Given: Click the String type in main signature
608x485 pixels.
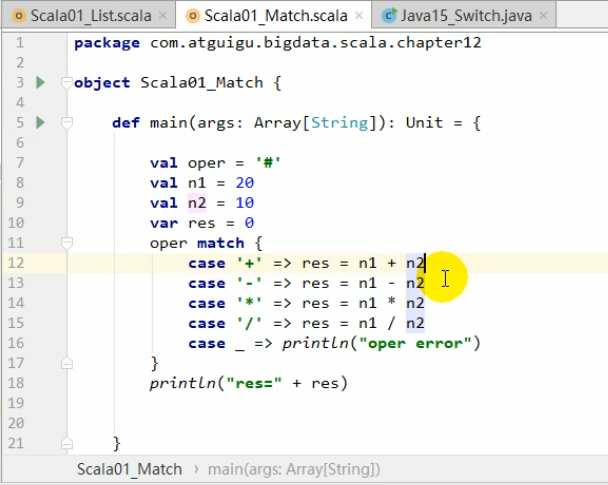Looking at the screenshot, I should (x=340, y=123).
